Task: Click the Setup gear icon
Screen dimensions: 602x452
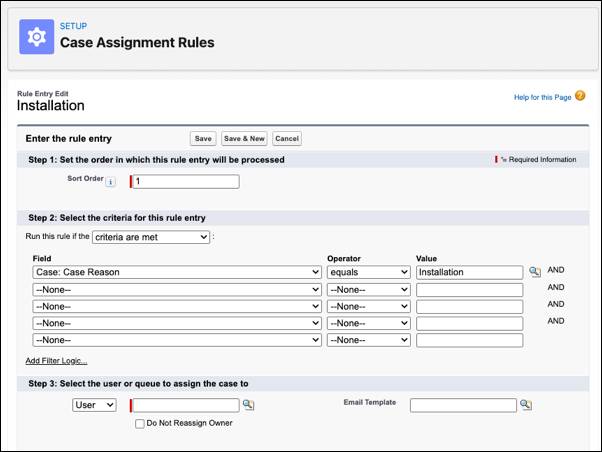Action: pyautogui.click(x=36, y=37)
